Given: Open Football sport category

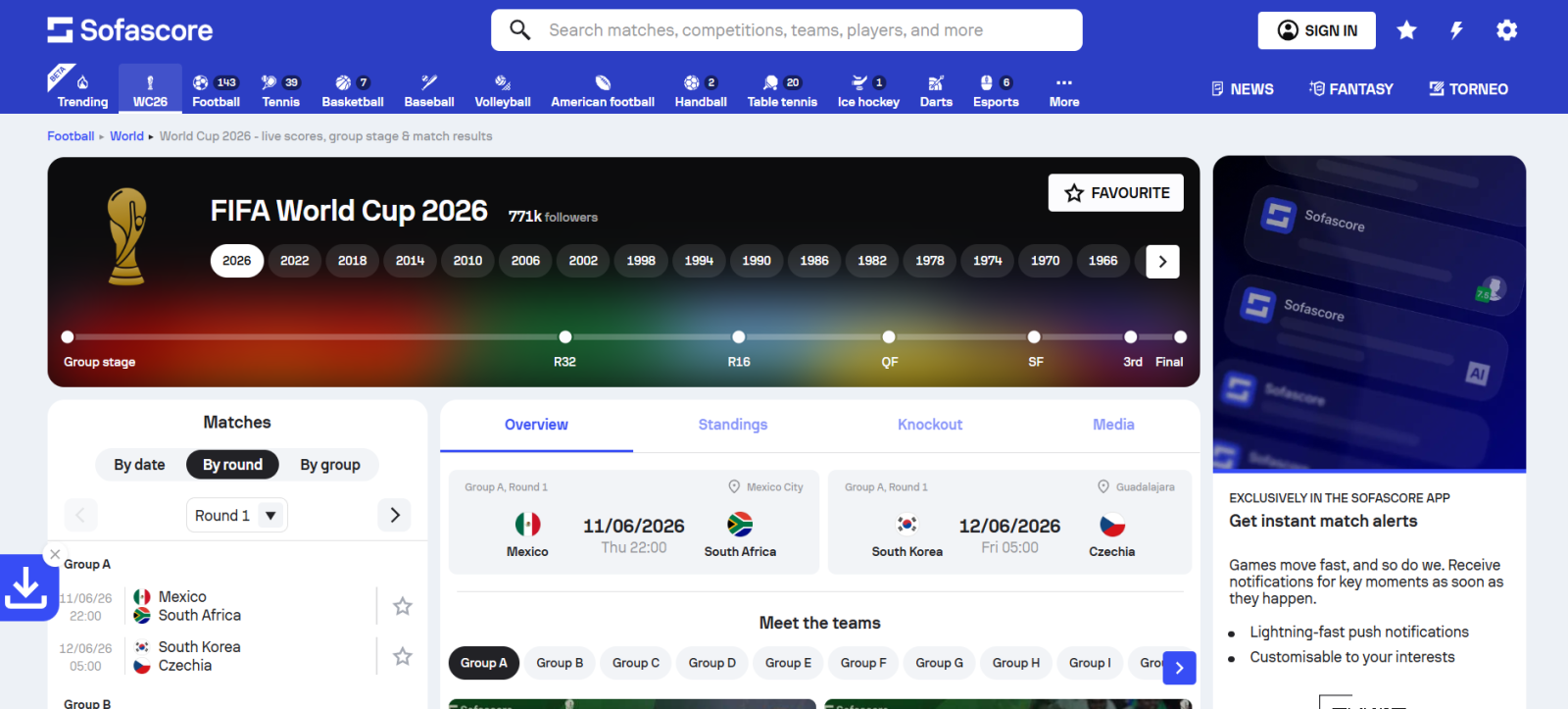Looking at the screenshot, I should coord(216,89).
